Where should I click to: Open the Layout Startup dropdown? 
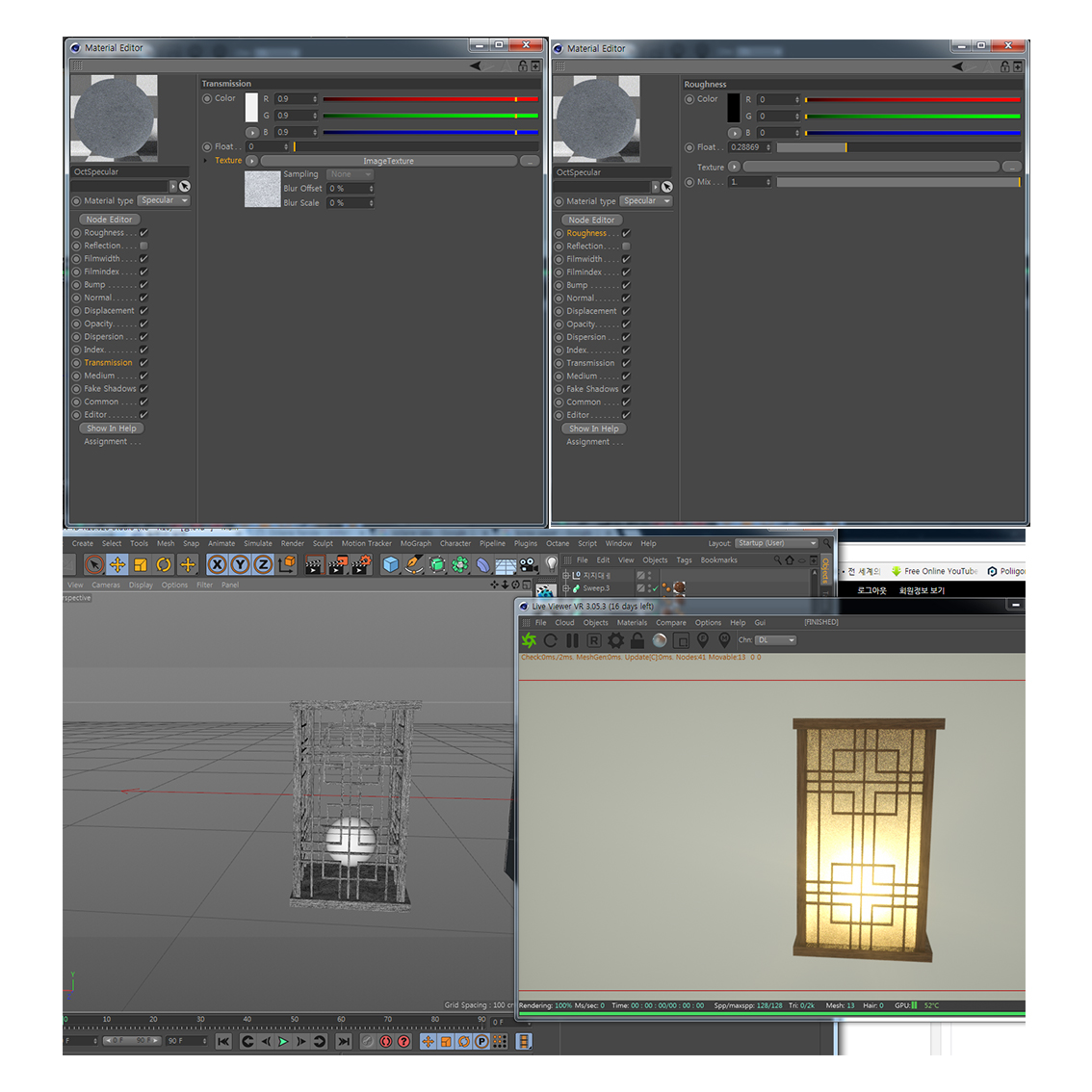coord(776,543)
